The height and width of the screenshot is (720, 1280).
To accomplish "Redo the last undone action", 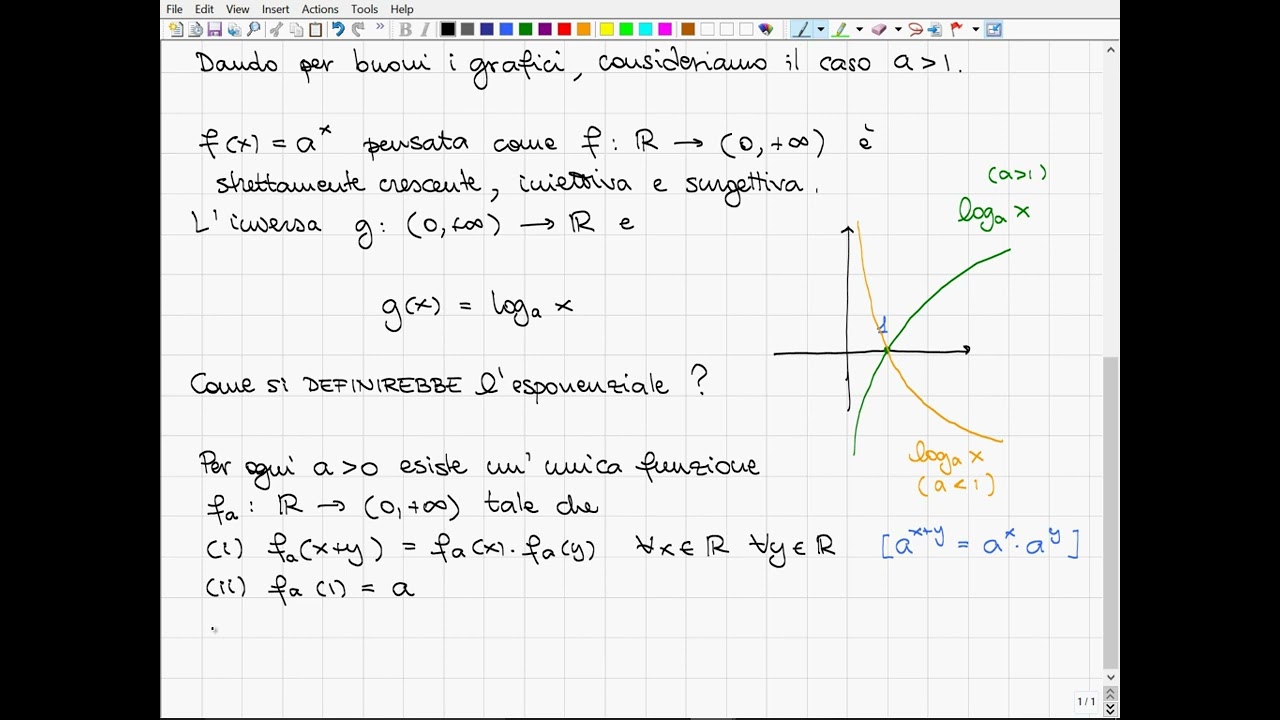I will [358, 29].
